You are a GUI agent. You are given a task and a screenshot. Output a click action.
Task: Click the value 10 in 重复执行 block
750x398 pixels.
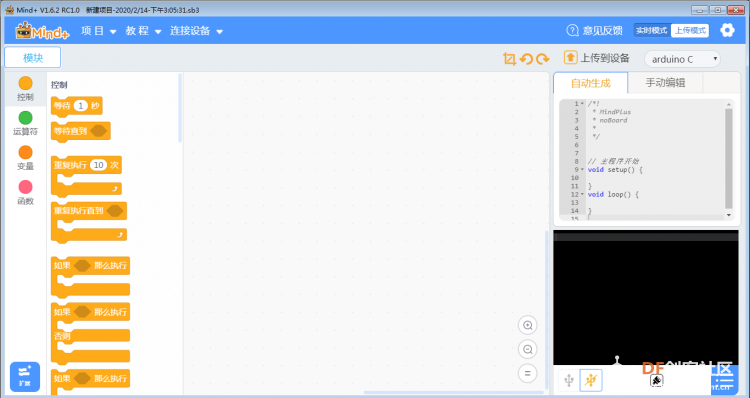pyautogui.click(x=99, y=165)
